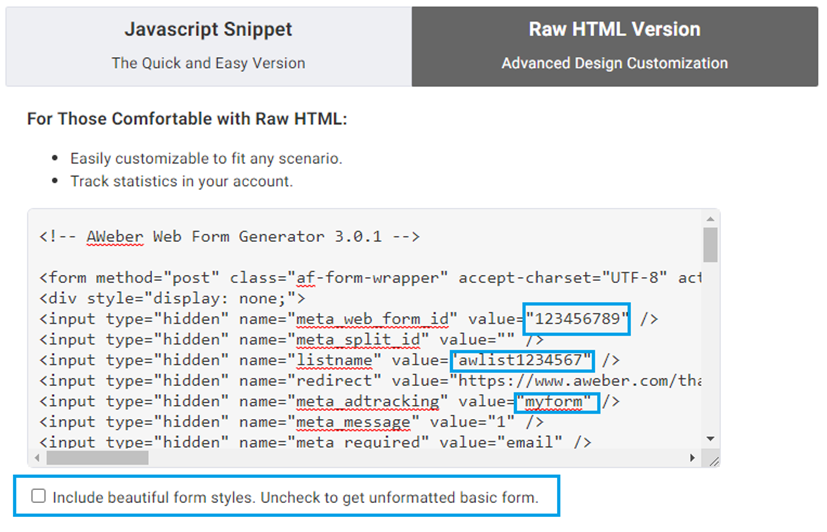Open the Raw HTML Version tab
The image size is (827, 532).
pyautogui.click(x=615, y=46)
